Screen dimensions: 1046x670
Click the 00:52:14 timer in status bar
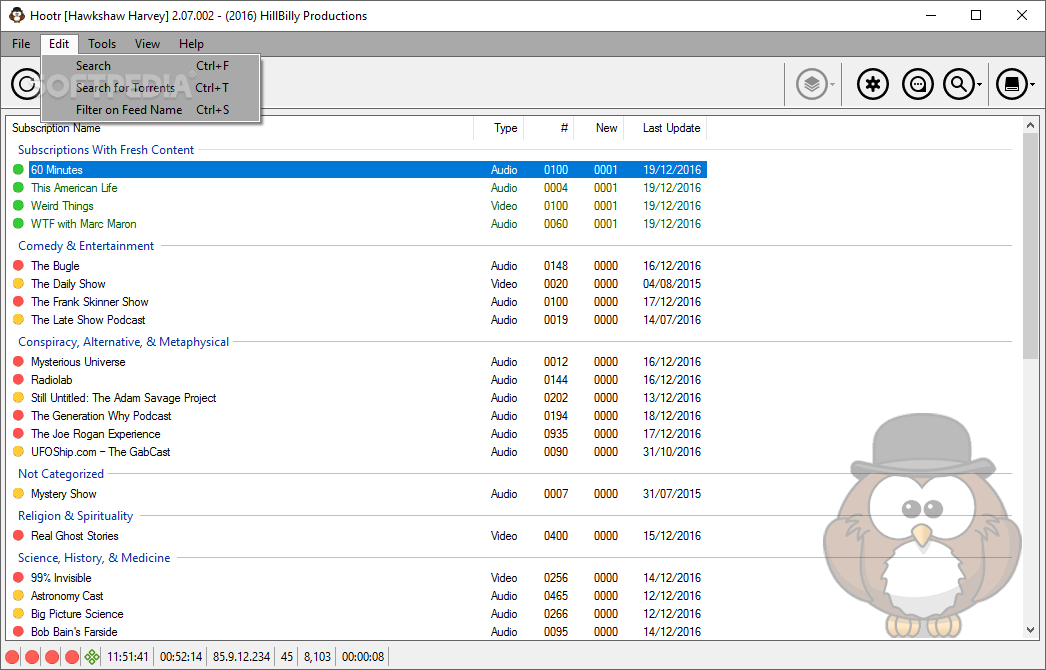(x=181, y=657)
